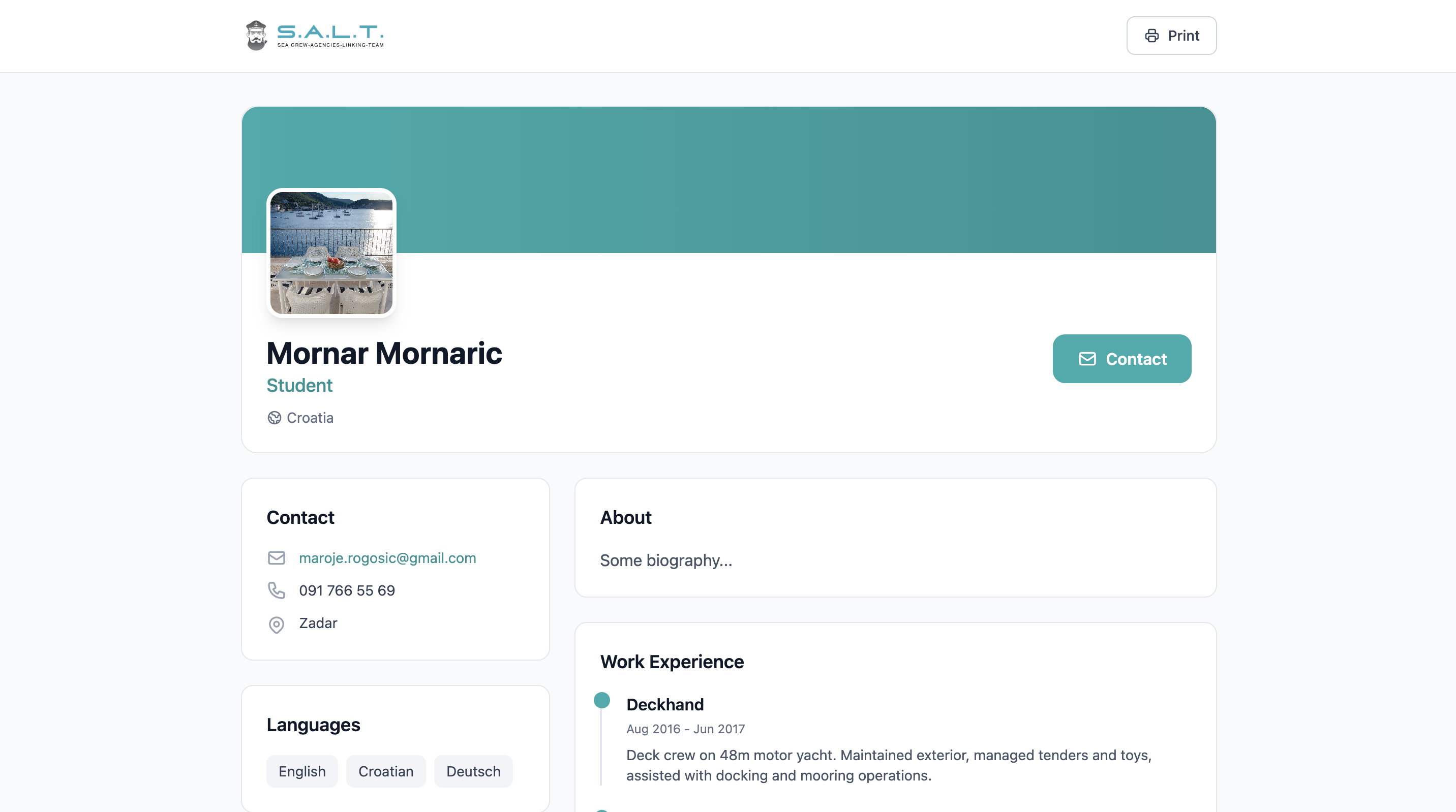
Task: Click the name heading Mornar Mornaric
Action: (x=384, y=353)
